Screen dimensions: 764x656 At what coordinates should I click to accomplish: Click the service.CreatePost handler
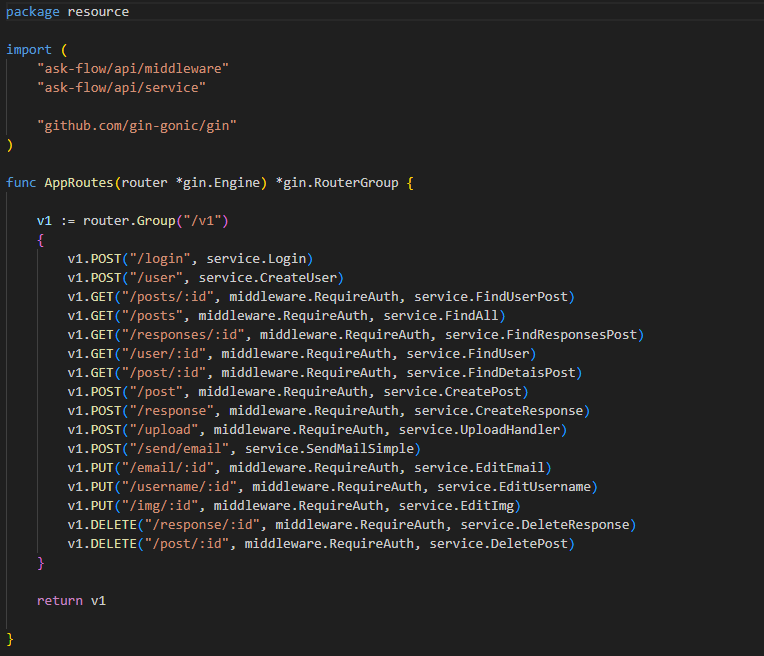coord(456,391)
